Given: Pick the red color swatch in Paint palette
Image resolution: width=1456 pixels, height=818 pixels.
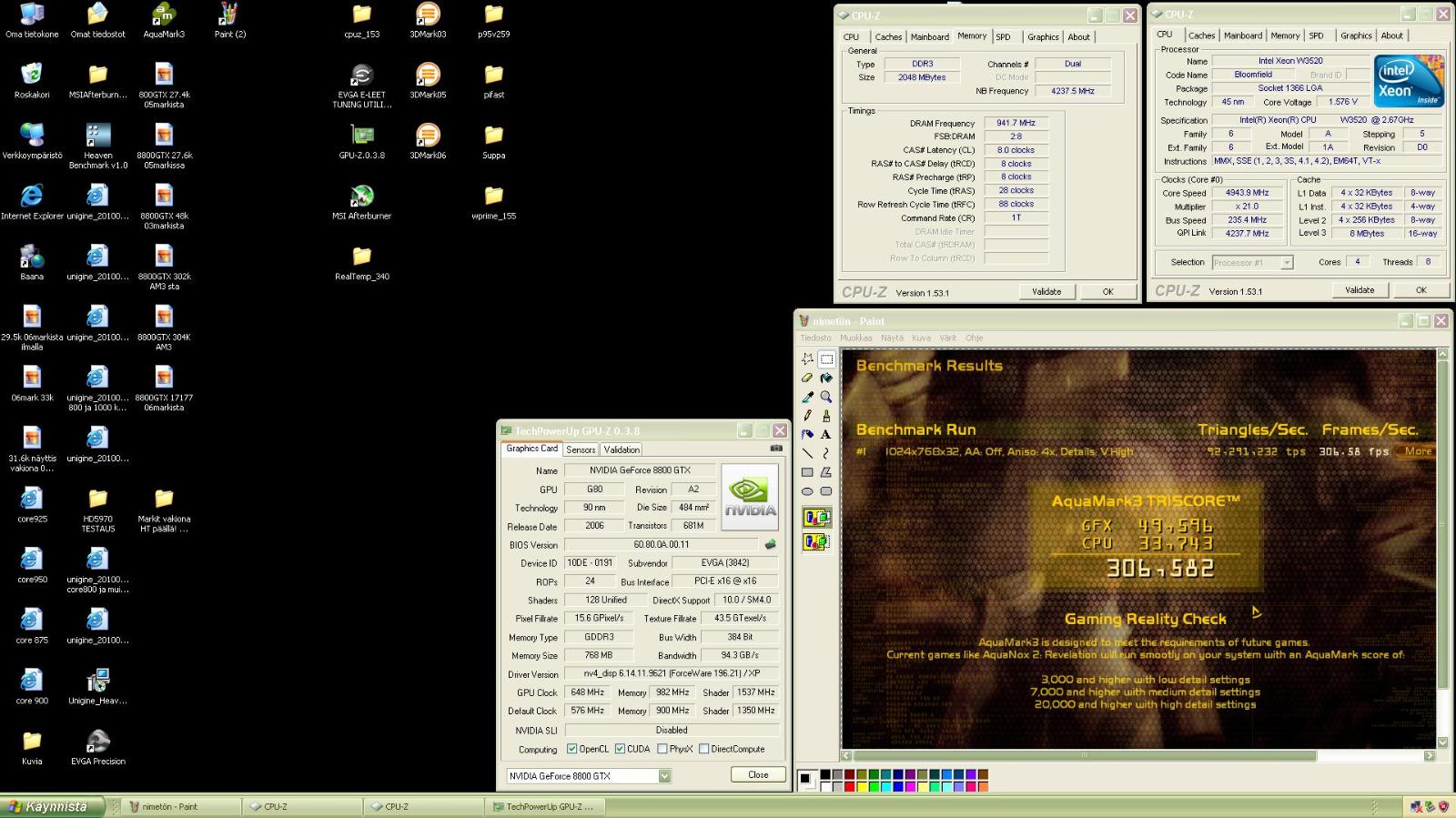Looking at the screenshot, I should click(x=849, y=786).
